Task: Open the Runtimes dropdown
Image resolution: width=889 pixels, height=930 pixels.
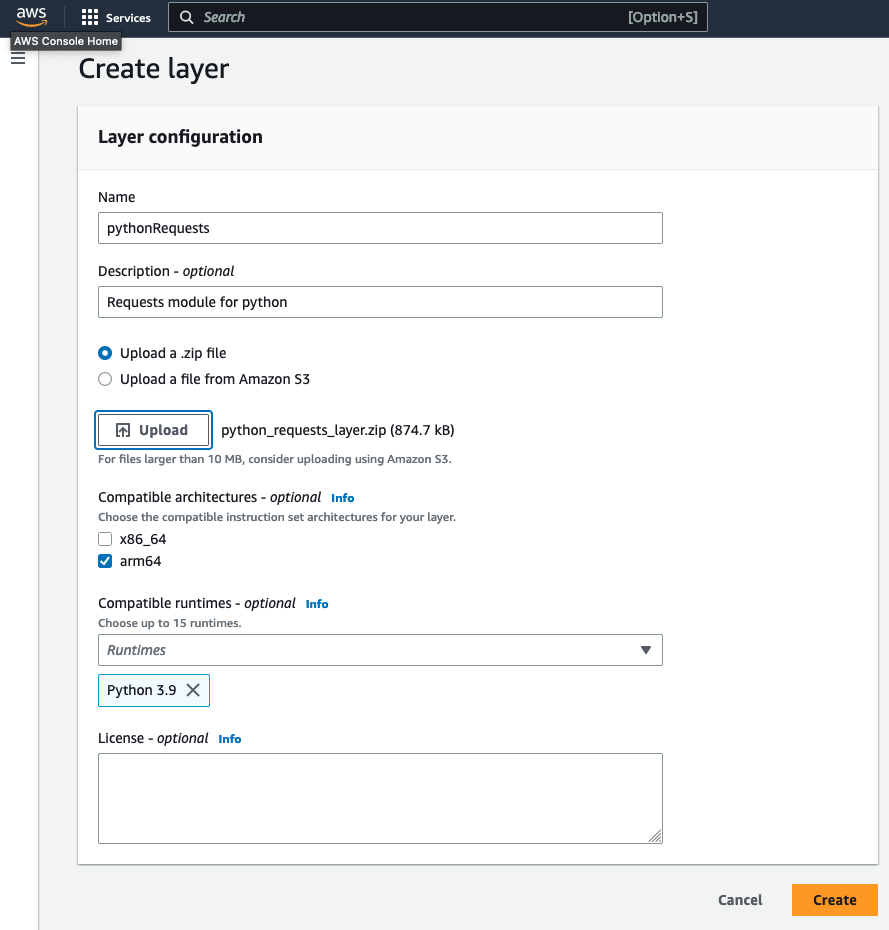Action: coord(380,650)
